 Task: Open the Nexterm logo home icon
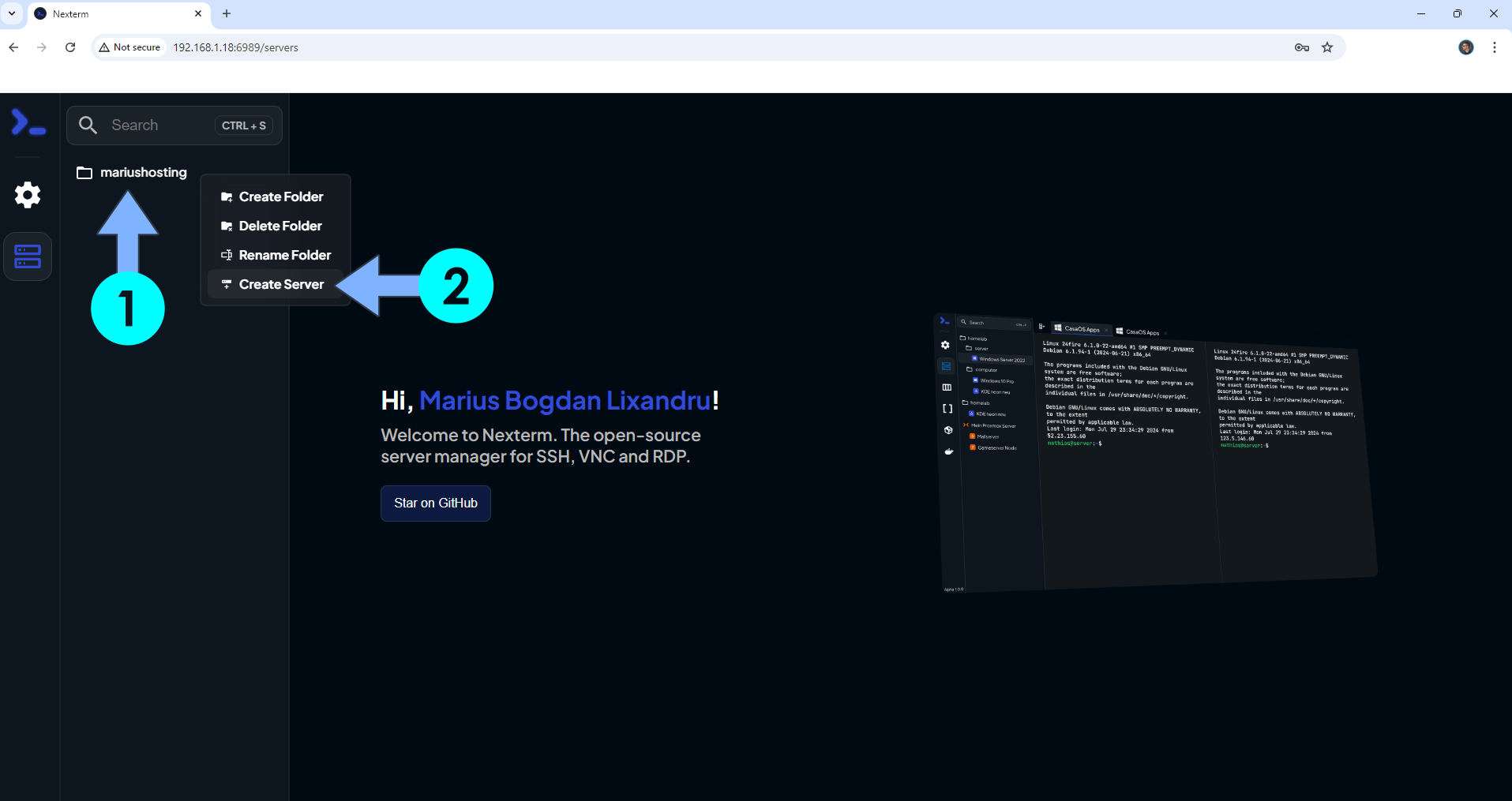click(28, 123)
